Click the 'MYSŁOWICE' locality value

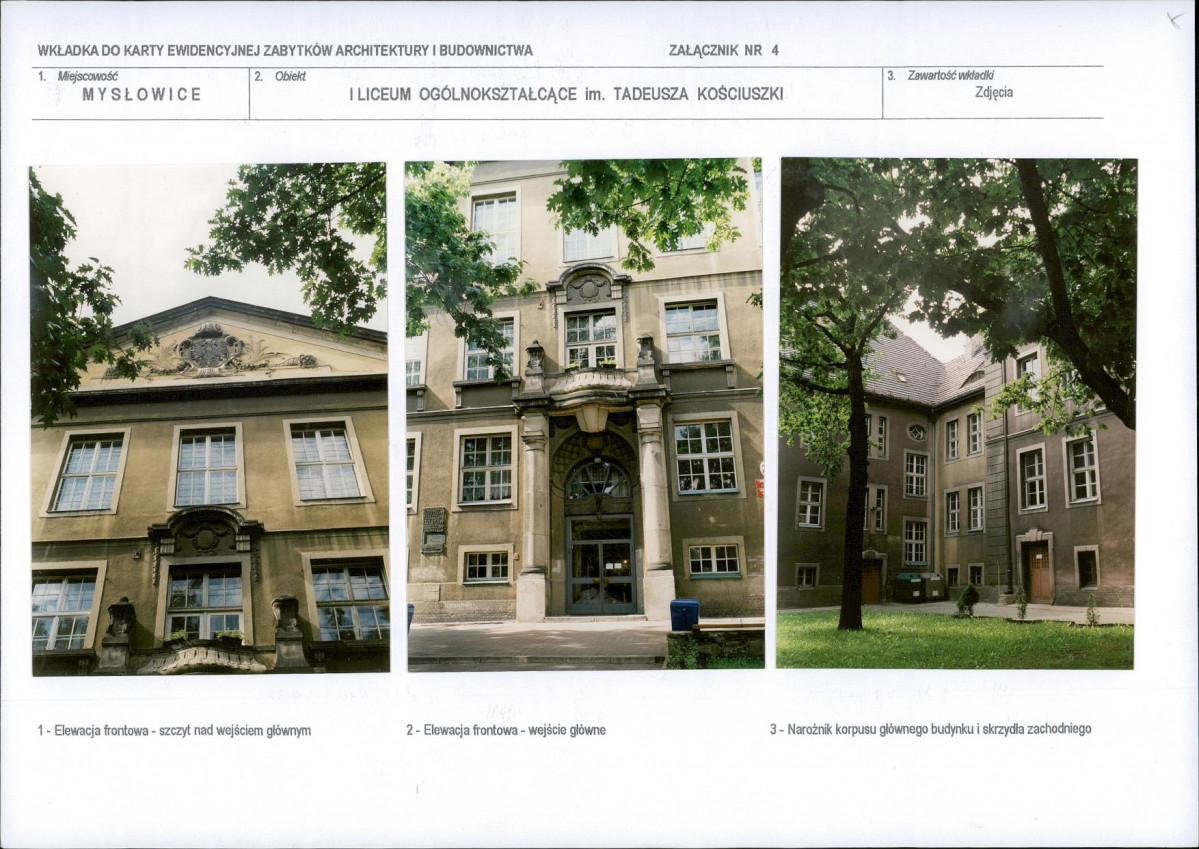[x=141, y=95]
